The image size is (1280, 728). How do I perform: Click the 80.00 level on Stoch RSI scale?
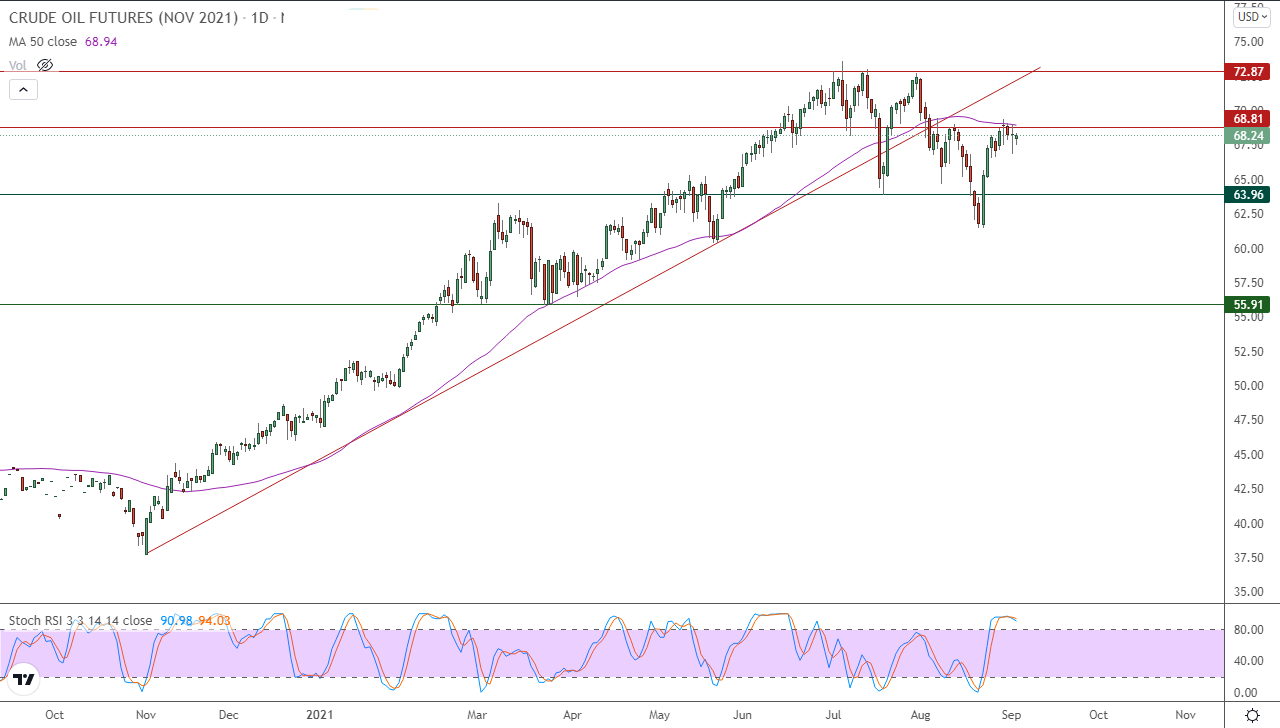point(1247,629)
